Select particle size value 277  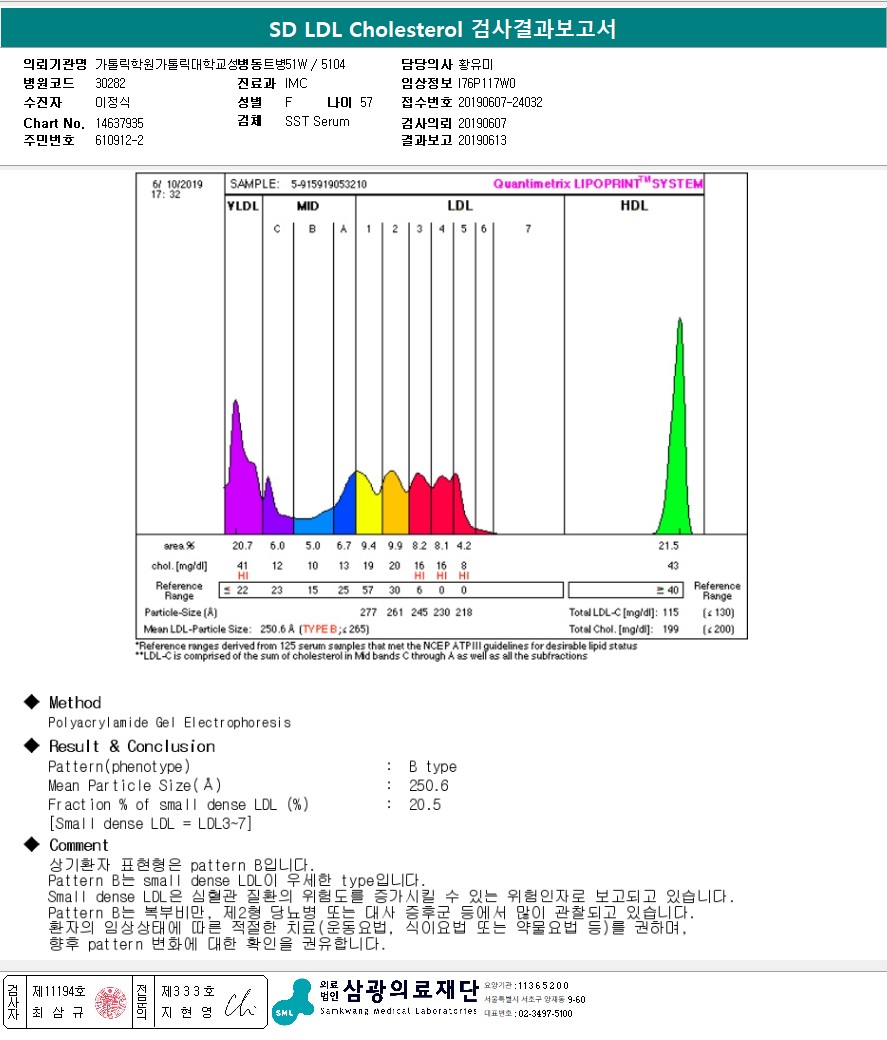tap(368, 612)
